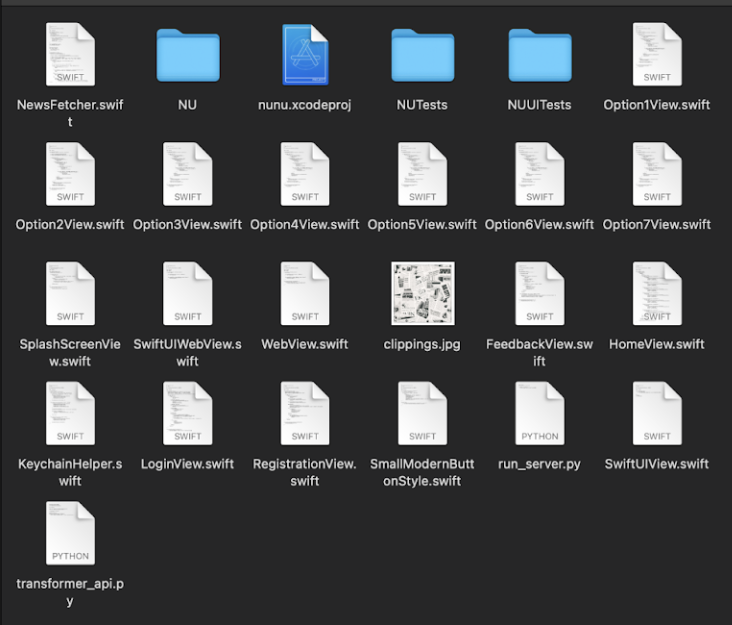This screenshot has height=625, width=732.
Task: Click the SwiftUIWebView.swift name label
Action: coord(188,352)
